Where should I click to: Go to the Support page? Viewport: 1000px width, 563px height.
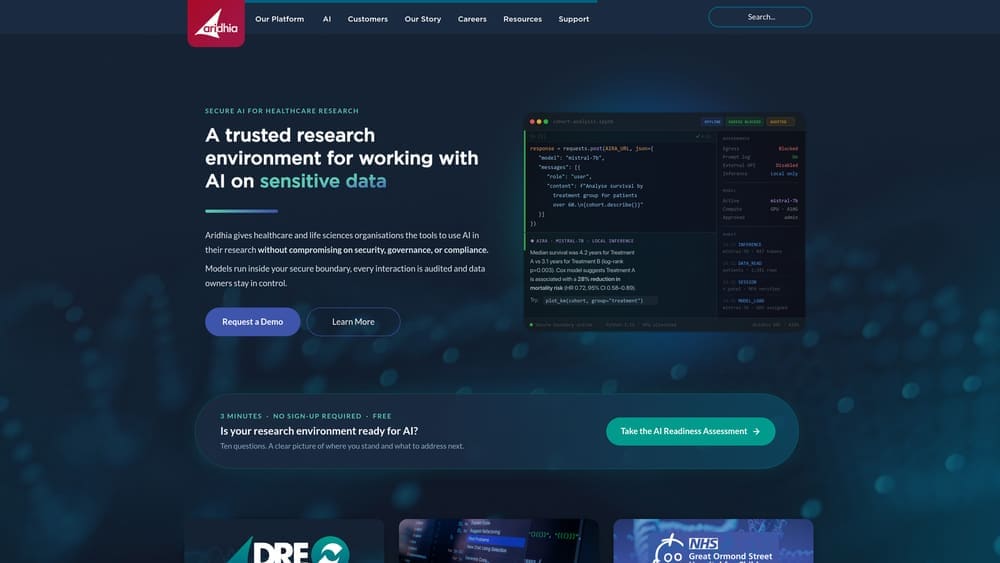tap(573, 19)
